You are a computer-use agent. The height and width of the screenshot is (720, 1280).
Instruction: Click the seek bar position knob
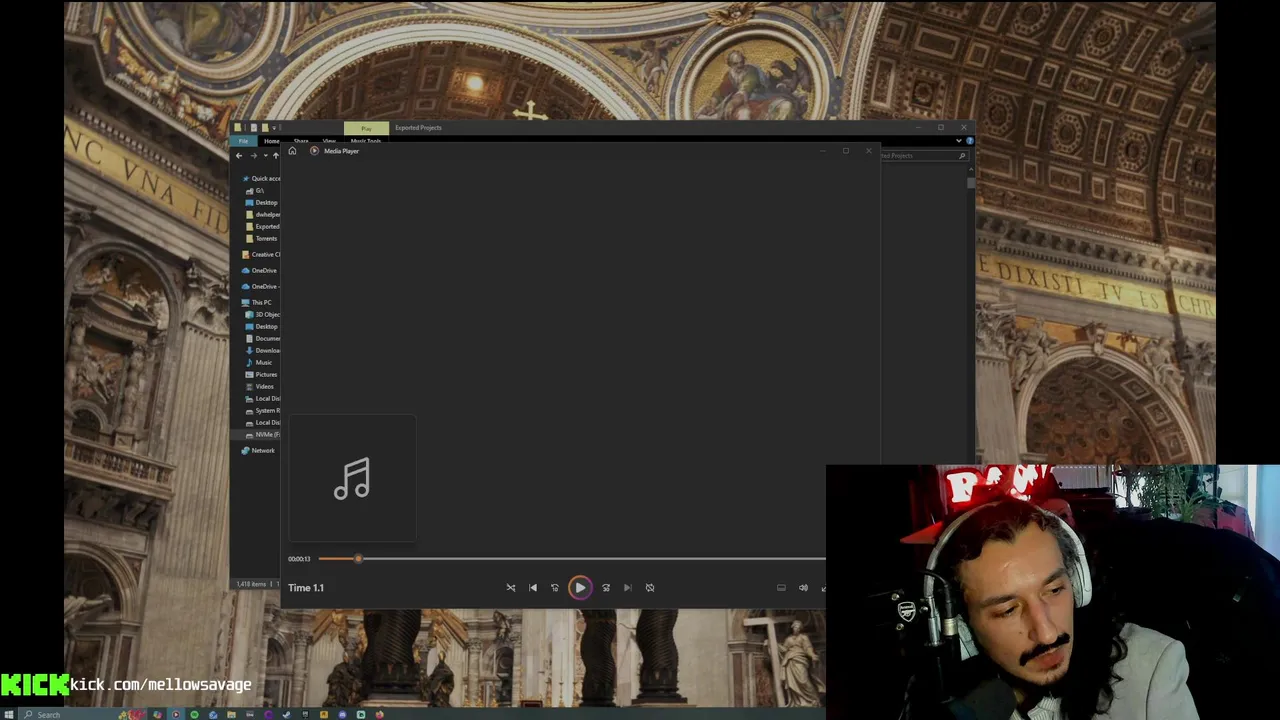358,559
